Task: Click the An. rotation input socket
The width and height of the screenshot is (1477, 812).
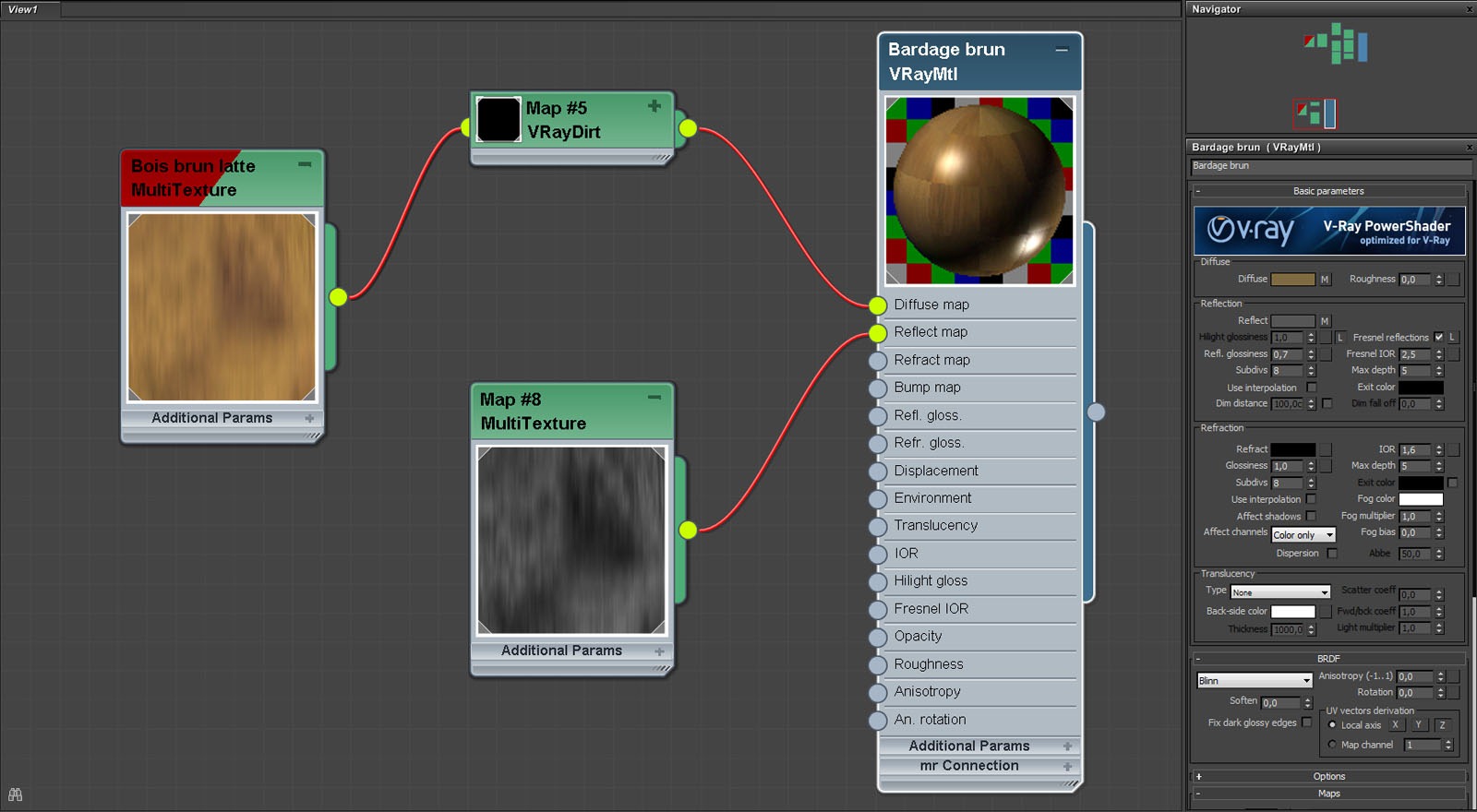Action: tap(877, 721)
